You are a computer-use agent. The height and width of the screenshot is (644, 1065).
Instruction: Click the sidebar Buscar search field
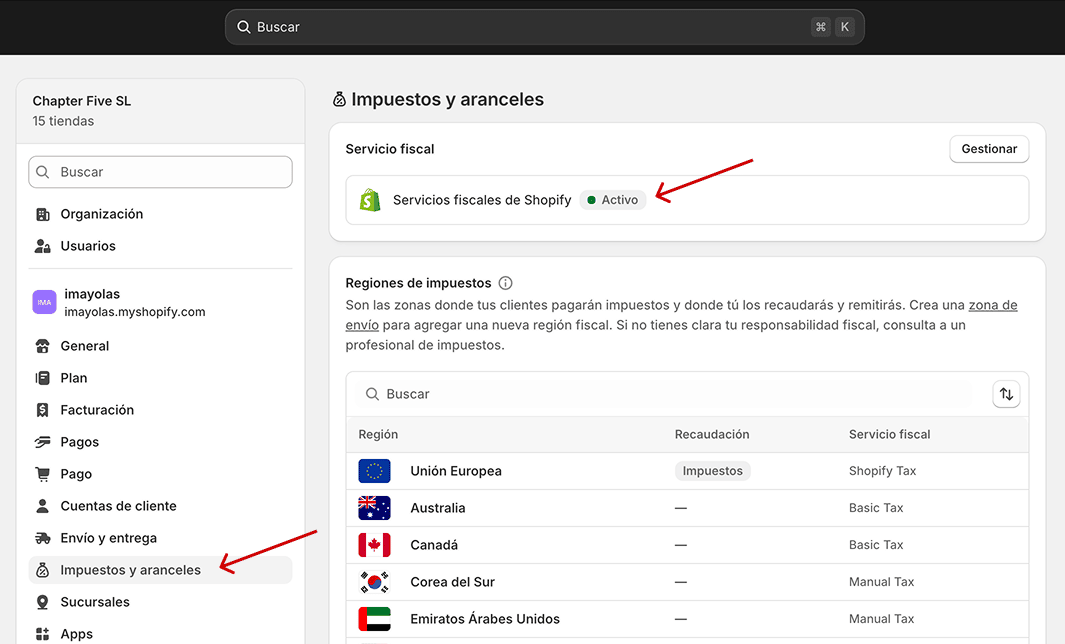point(160,172)
